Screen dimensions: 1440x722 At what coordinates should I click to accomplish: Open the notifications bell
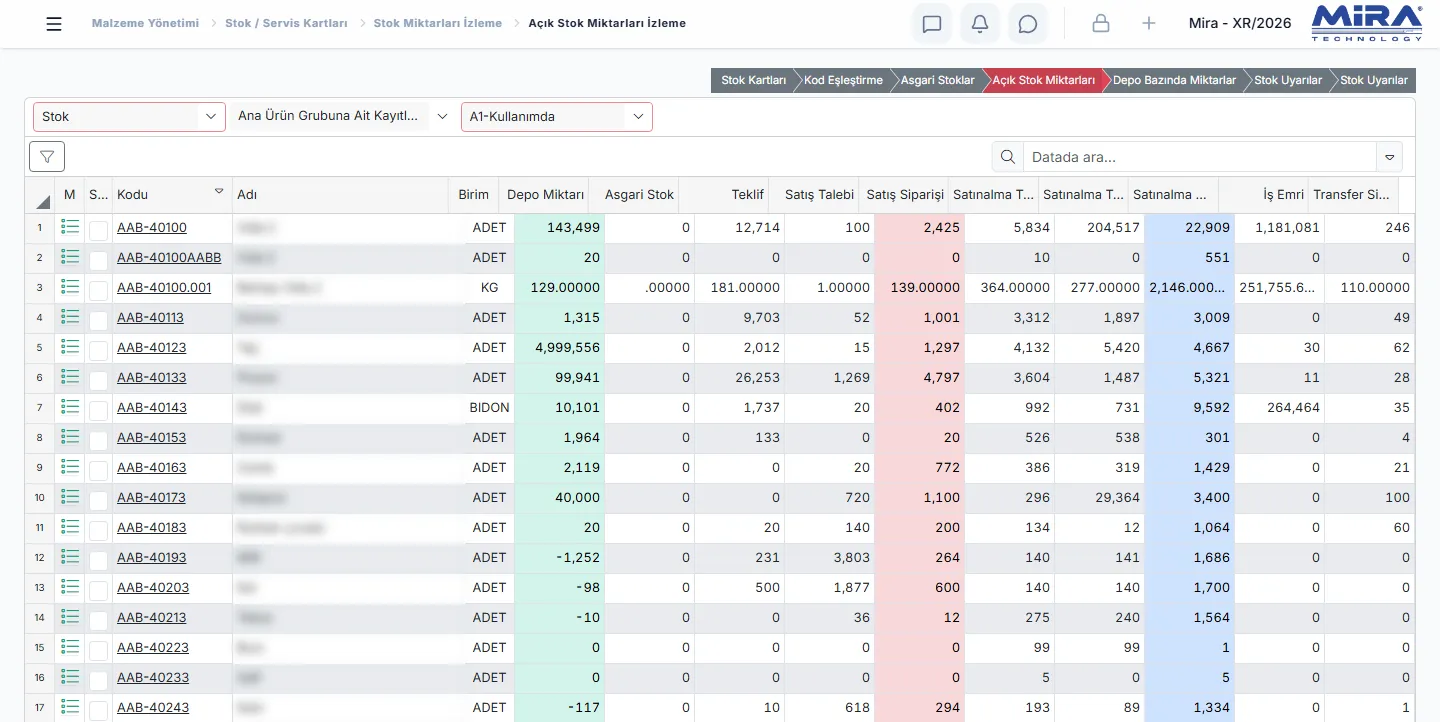click(980, 24)
